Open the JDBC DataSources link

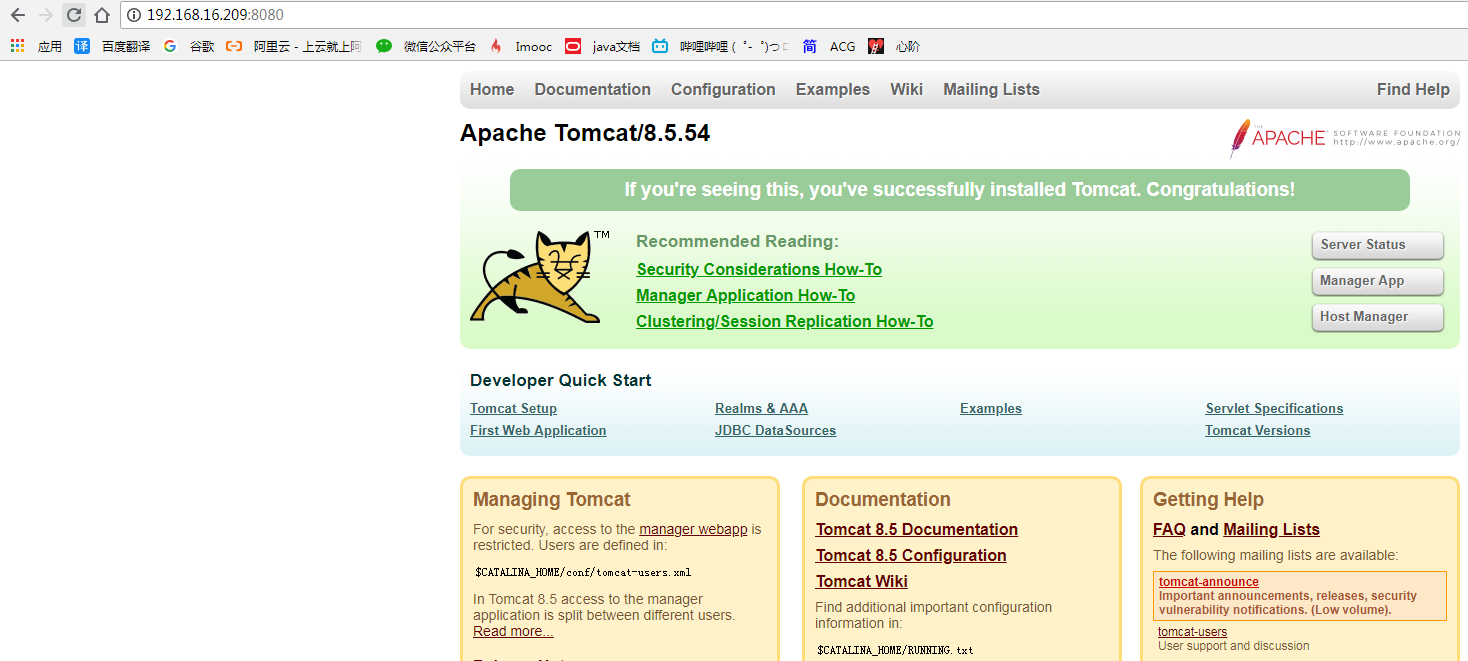coord(775,430)
